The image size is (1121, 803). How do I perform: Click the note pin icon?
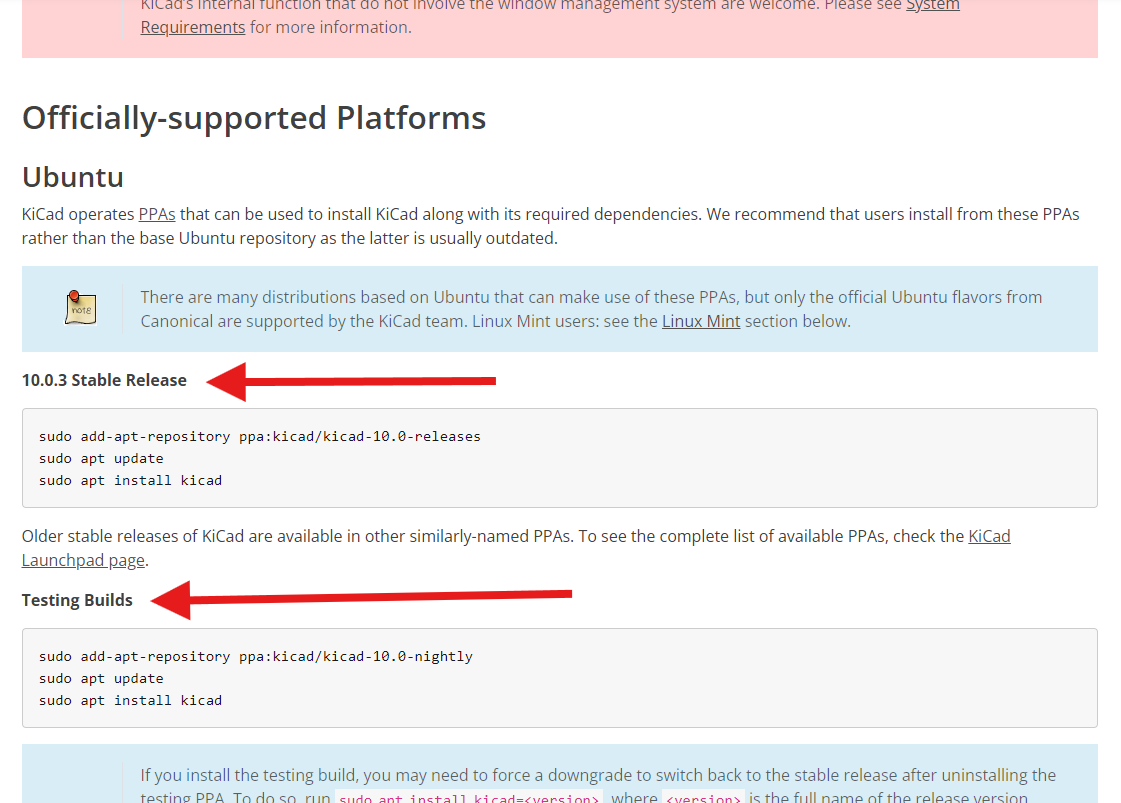tap(81, 308)
